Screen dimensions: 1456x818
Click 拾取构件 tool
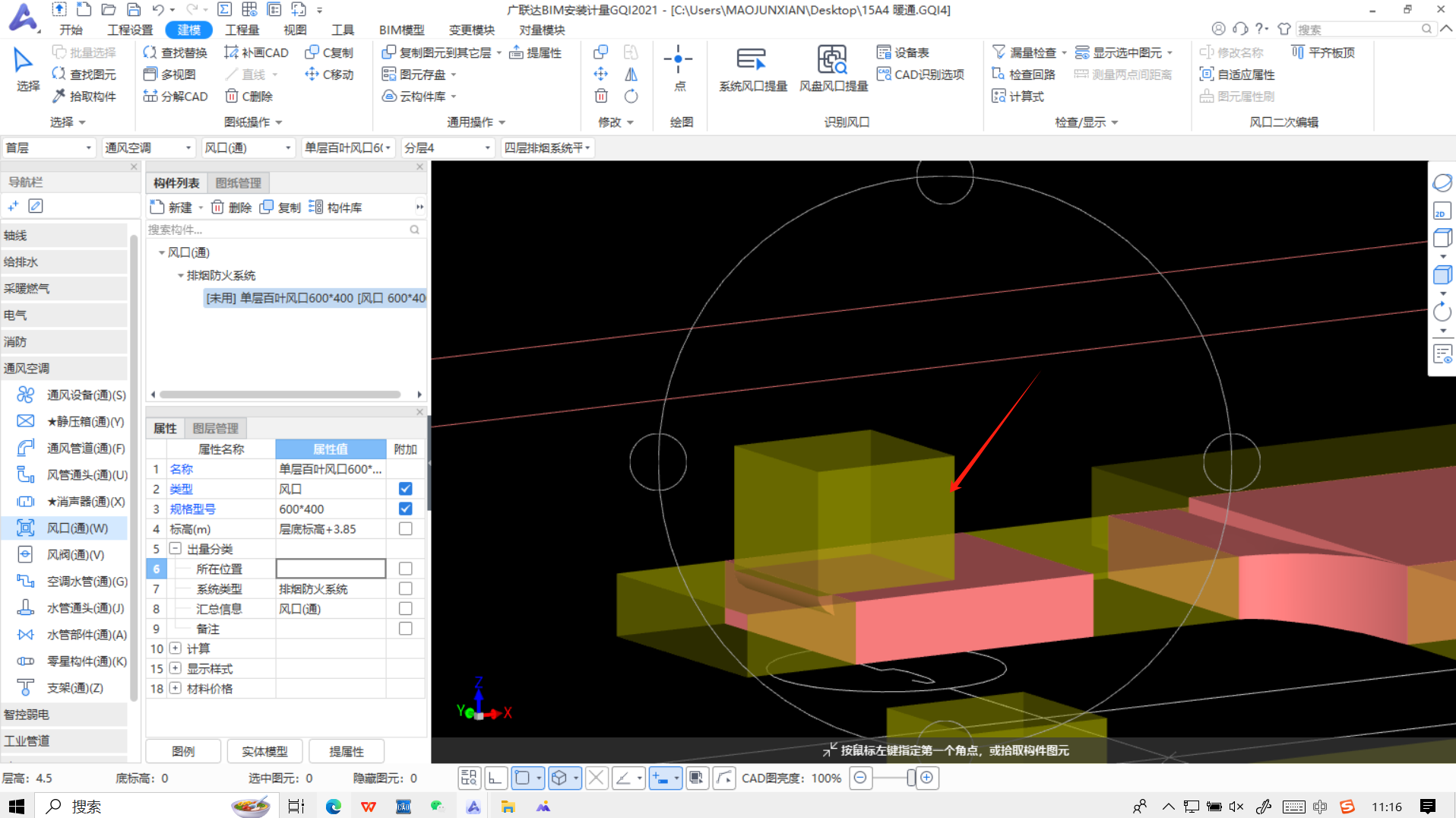pos(84,97)
